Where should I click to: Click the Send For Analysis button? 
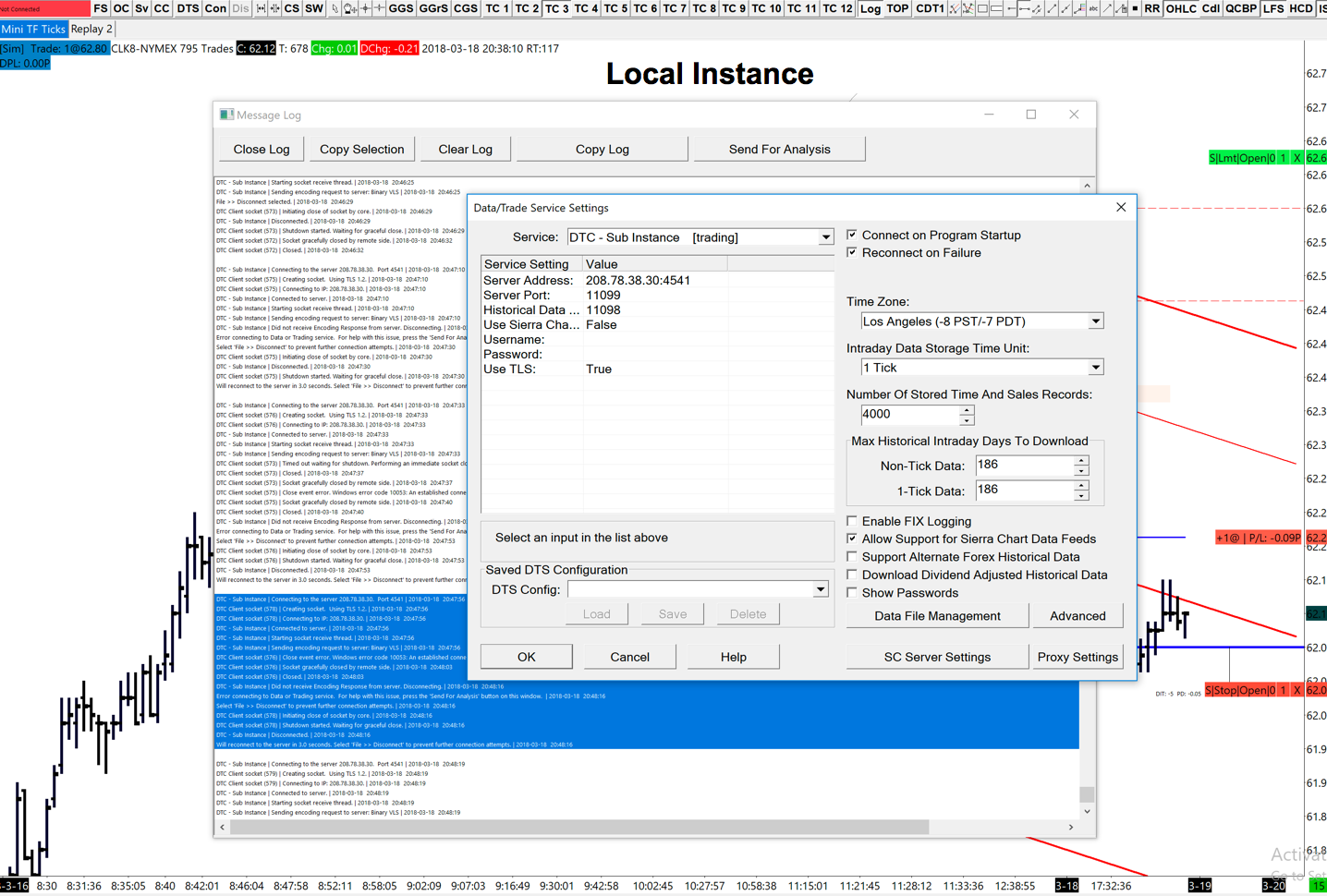point(779,149)
